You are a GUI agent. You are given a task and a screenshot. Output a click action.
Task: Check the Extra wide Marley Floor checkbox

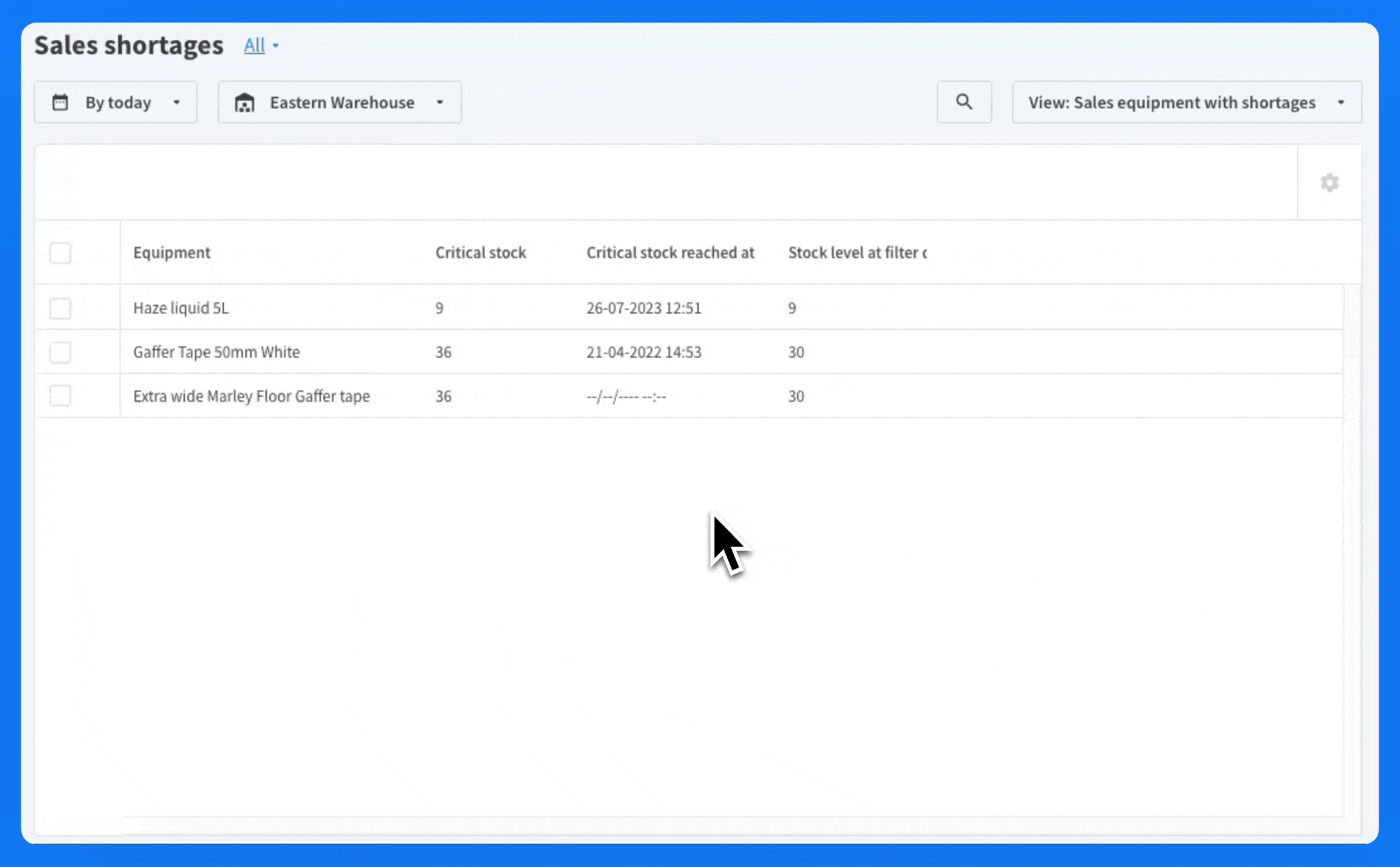point(60,396)
